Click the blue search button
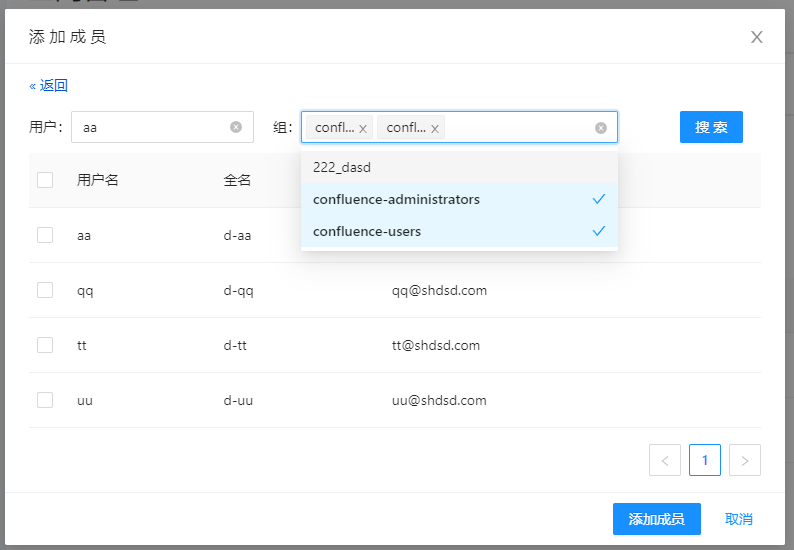The image size is (794, 550). coord(711,127)
